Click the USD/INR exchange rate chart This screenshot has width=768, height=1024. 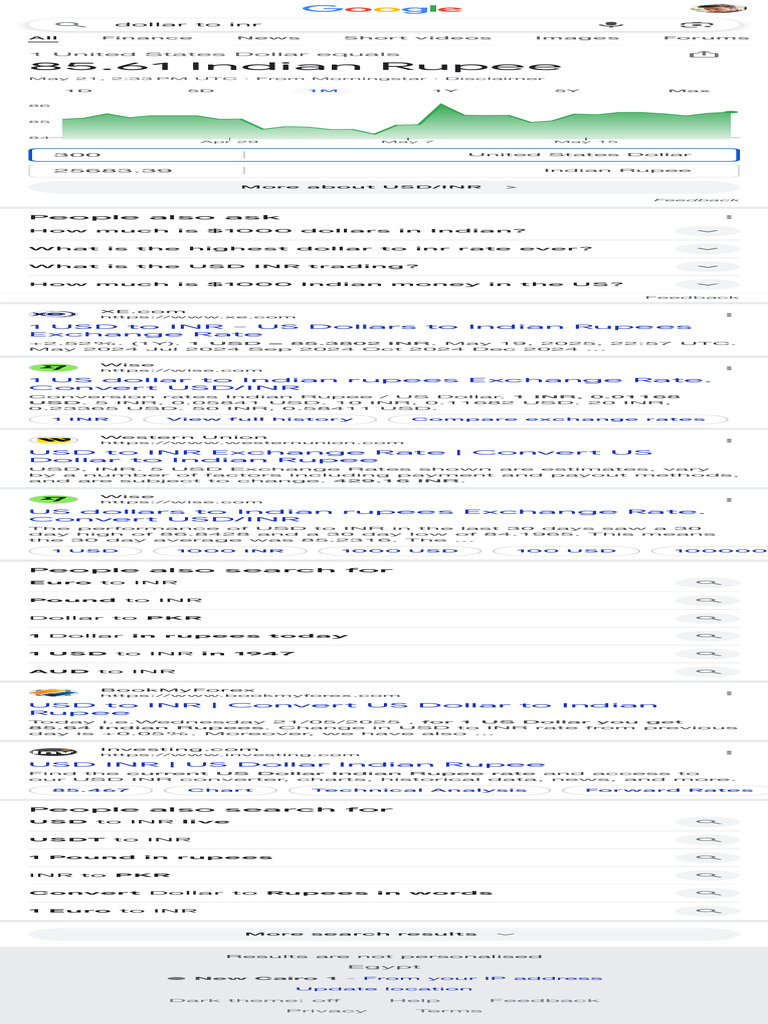[400, 121]
